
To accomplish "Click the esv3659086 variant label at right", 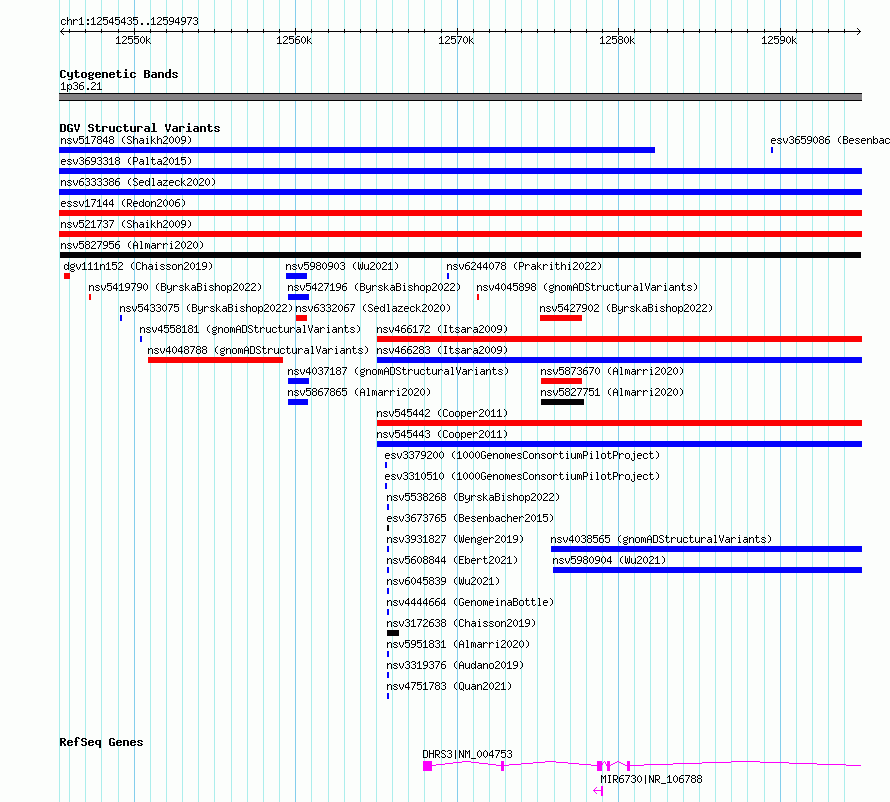I will coord(830,140).
